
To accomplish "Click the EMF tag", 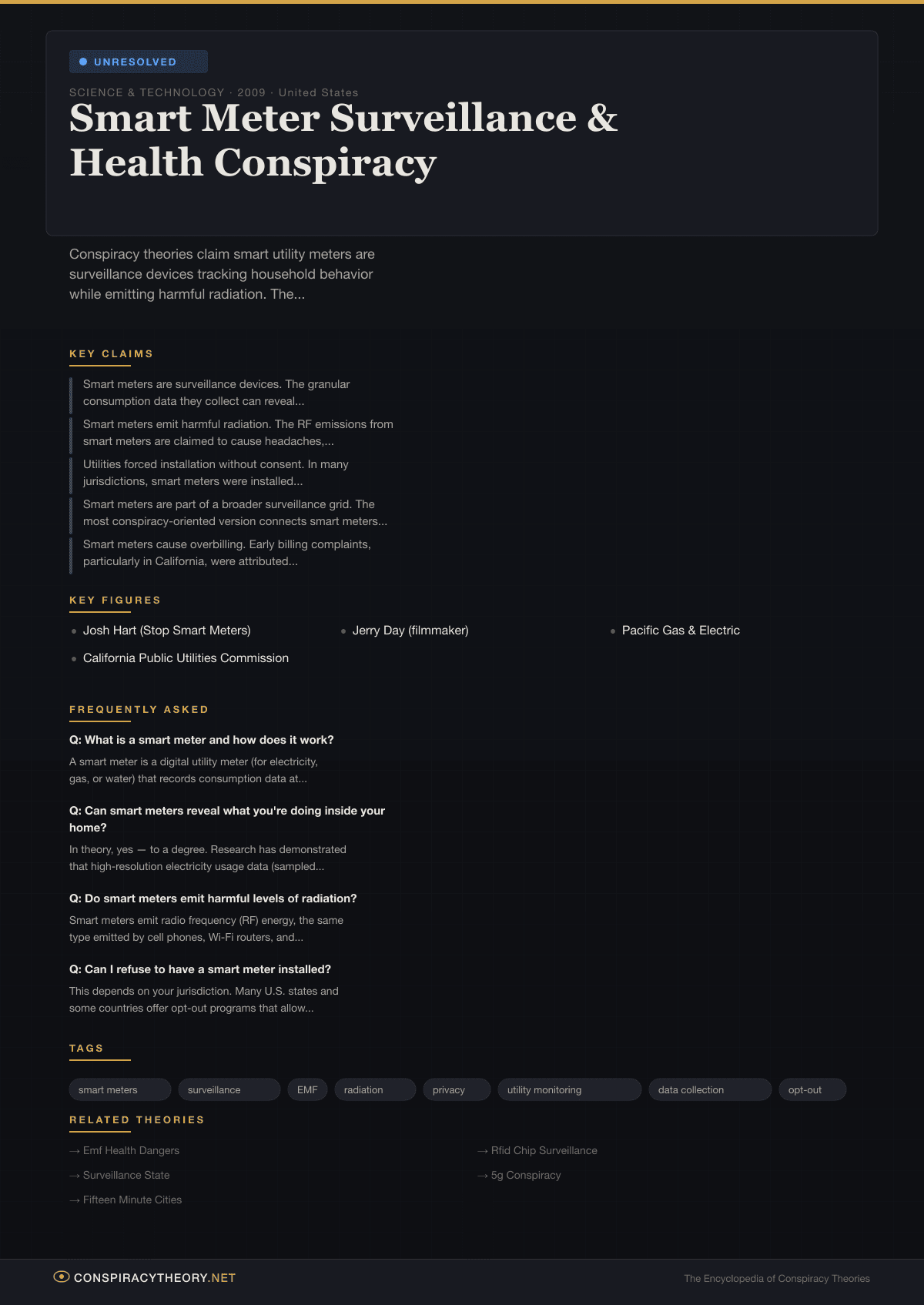I will click(x=307, y=1089).
